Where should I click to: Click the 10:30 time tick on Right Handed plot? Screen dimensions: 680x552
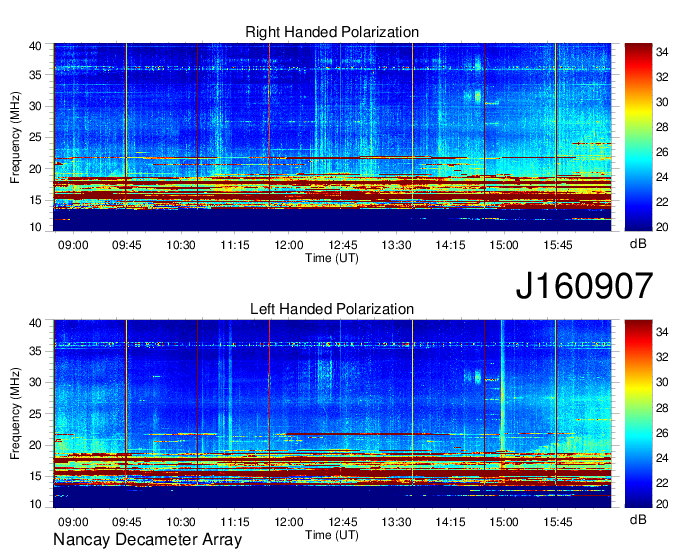click(x=181, y=245)
